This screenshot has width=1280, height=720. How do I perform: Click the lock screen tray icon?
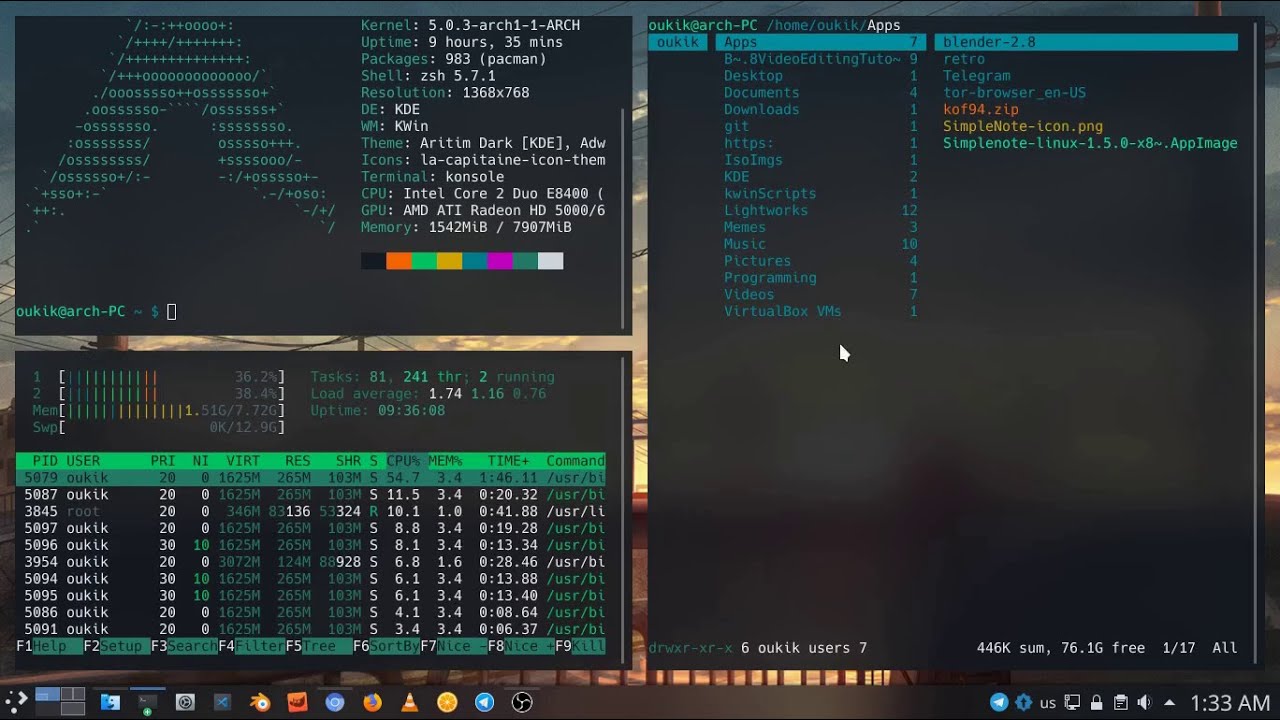click(1096, 702)
